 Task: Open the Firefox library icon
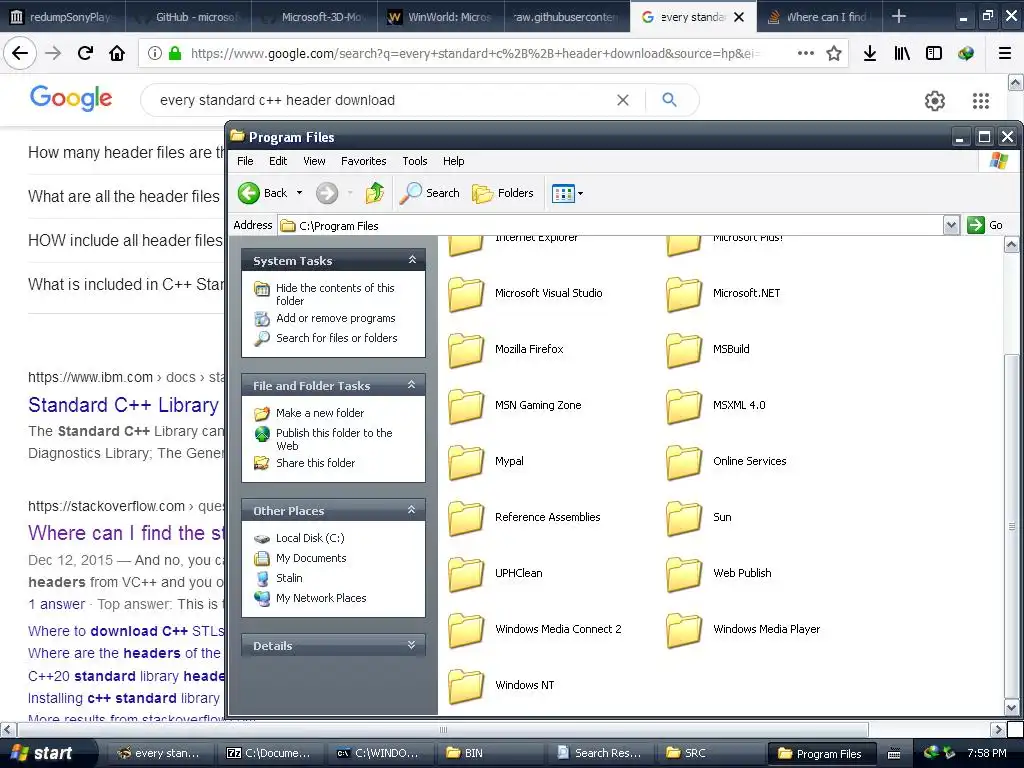(902, 54)
